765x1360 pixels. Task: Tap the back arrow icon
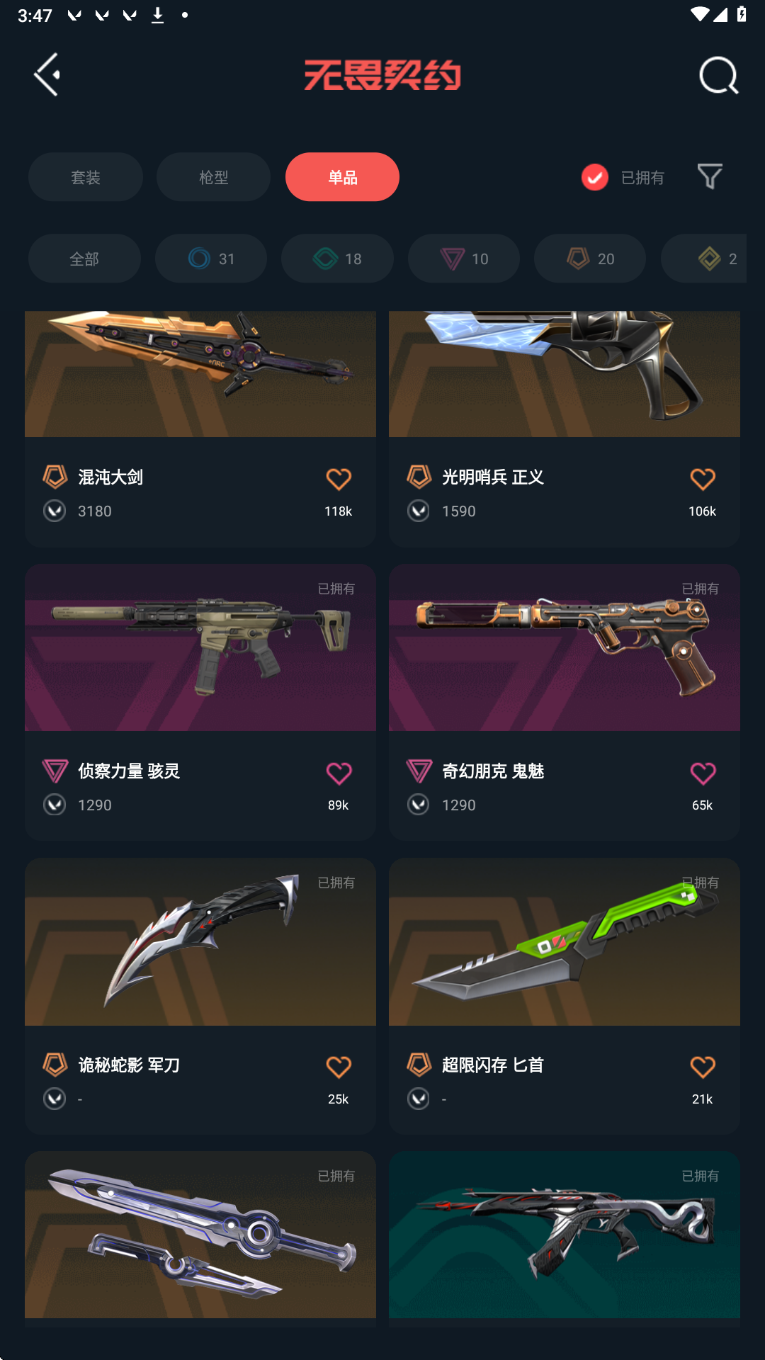(x=47, y=75)
